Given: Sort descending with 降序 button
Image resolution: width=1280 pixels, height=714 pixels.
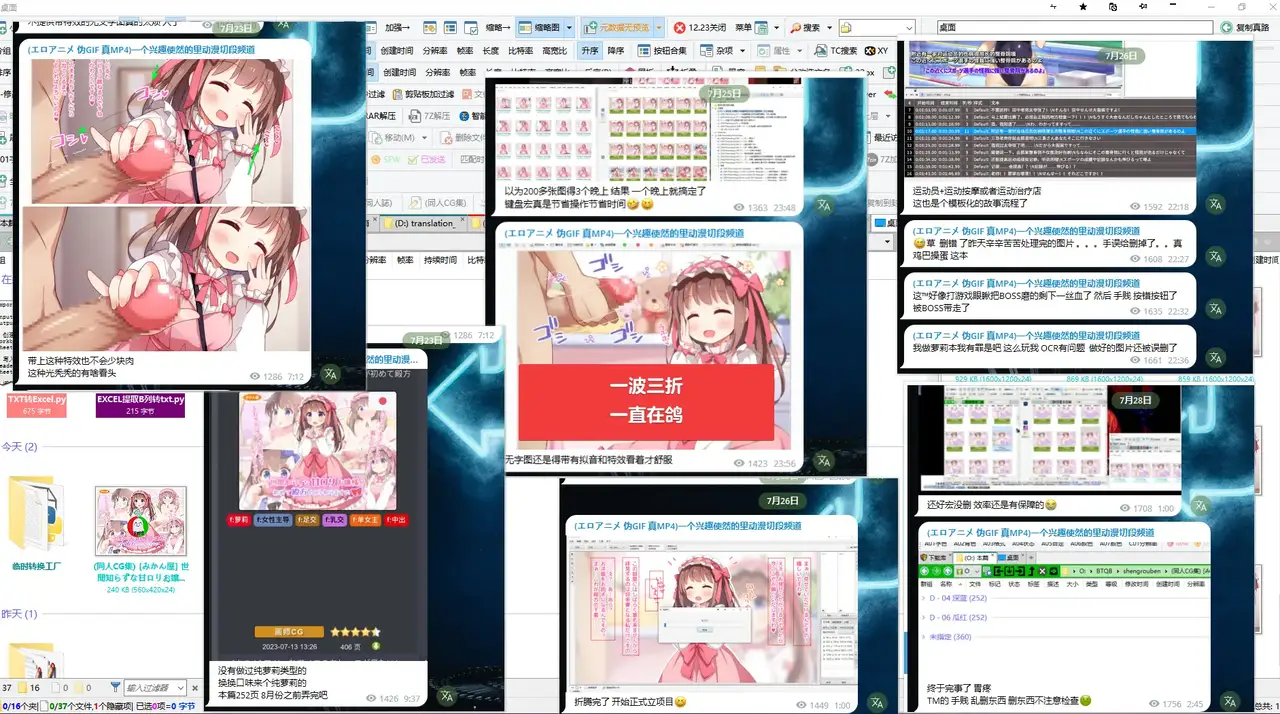Looking at the screenshot, I should click(x=616, y=51).
